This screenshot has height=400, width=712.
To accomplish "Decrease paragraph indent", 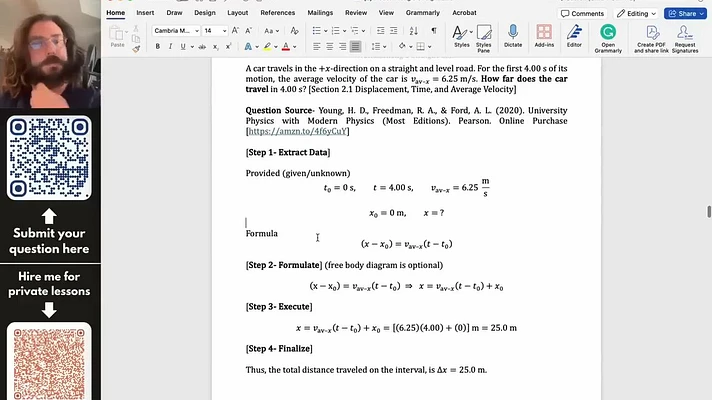I will click(x=381, y=30).
